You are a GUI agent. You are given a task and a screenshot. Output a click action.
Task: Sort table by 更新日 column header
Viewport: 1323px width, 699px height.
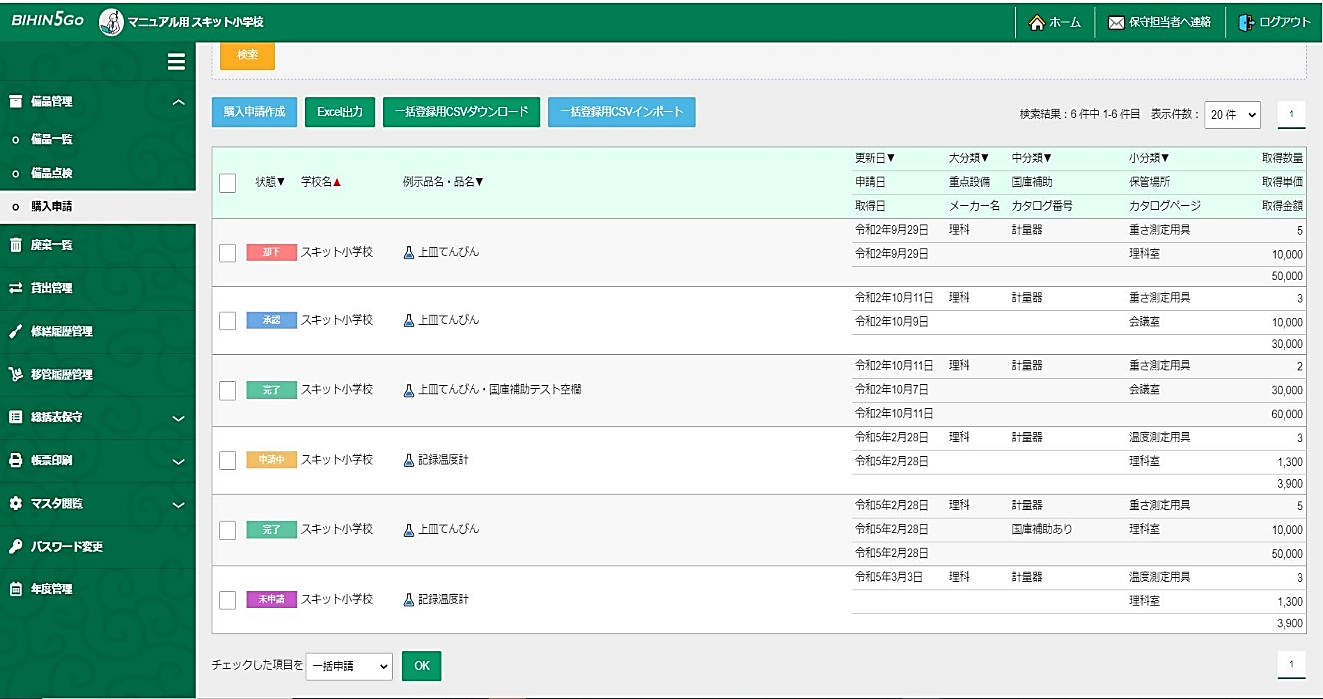coord(875,158)
